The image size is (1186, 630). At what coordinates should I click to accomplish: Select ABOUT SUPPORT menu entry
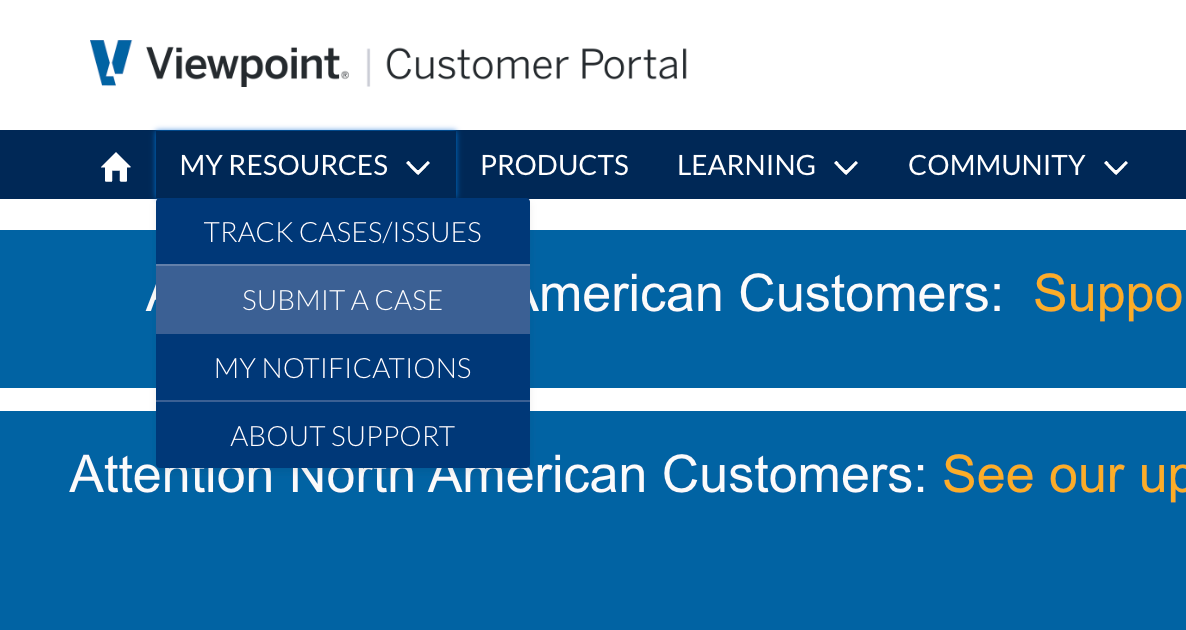[342, 436]
